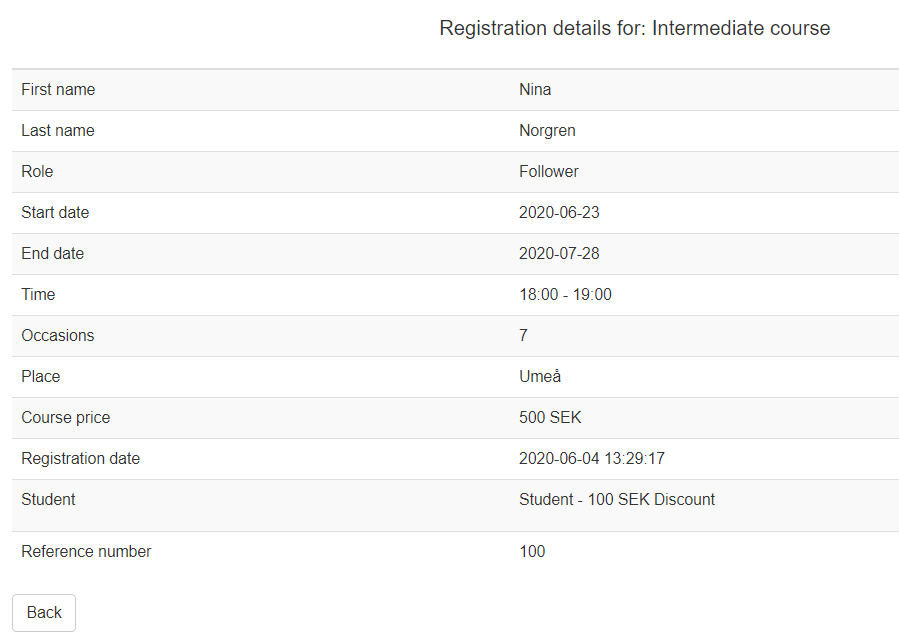Click the Student - 100 SEK Discount text
Screen dimensions: 899x640
[x=617, y=500]
